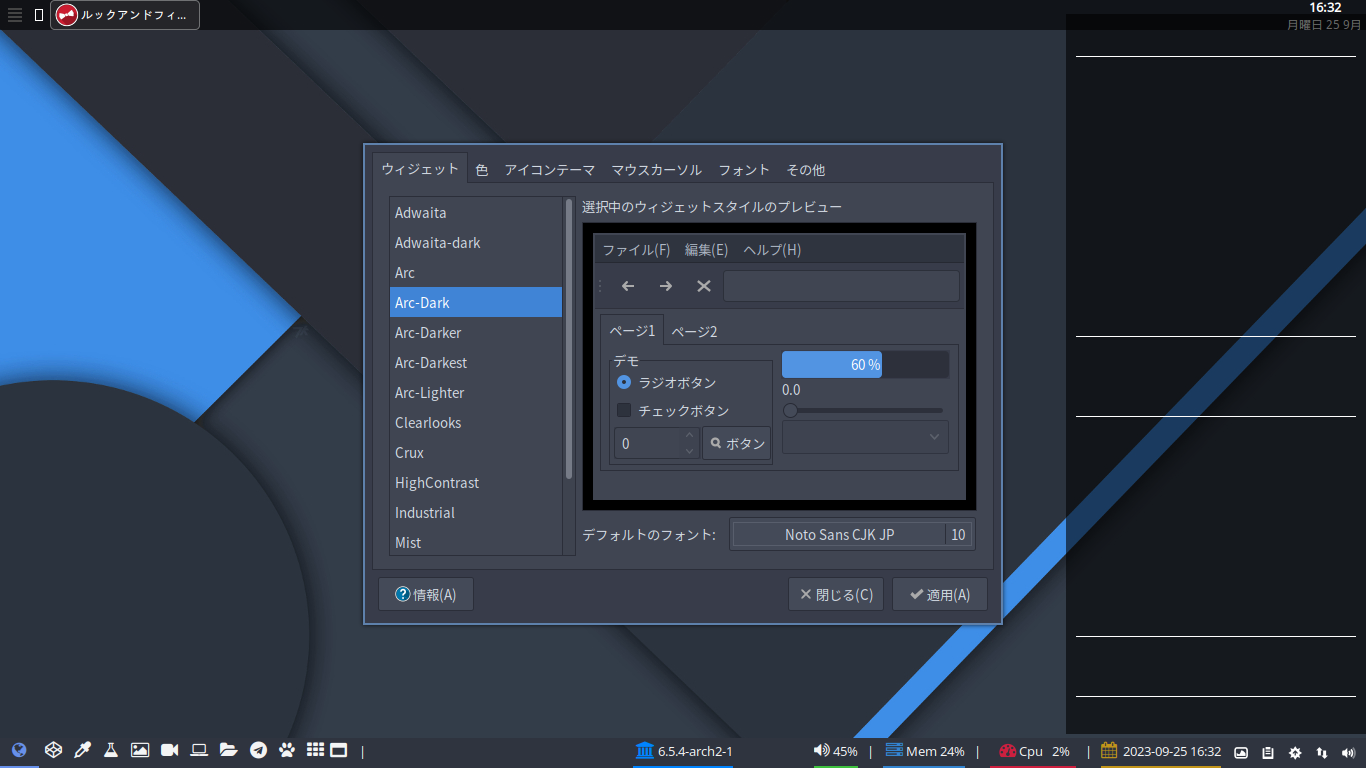Viewport: 1366px width, 768px height.
Task: Apply changes with 適用(A) button
Action: [940, 594]
